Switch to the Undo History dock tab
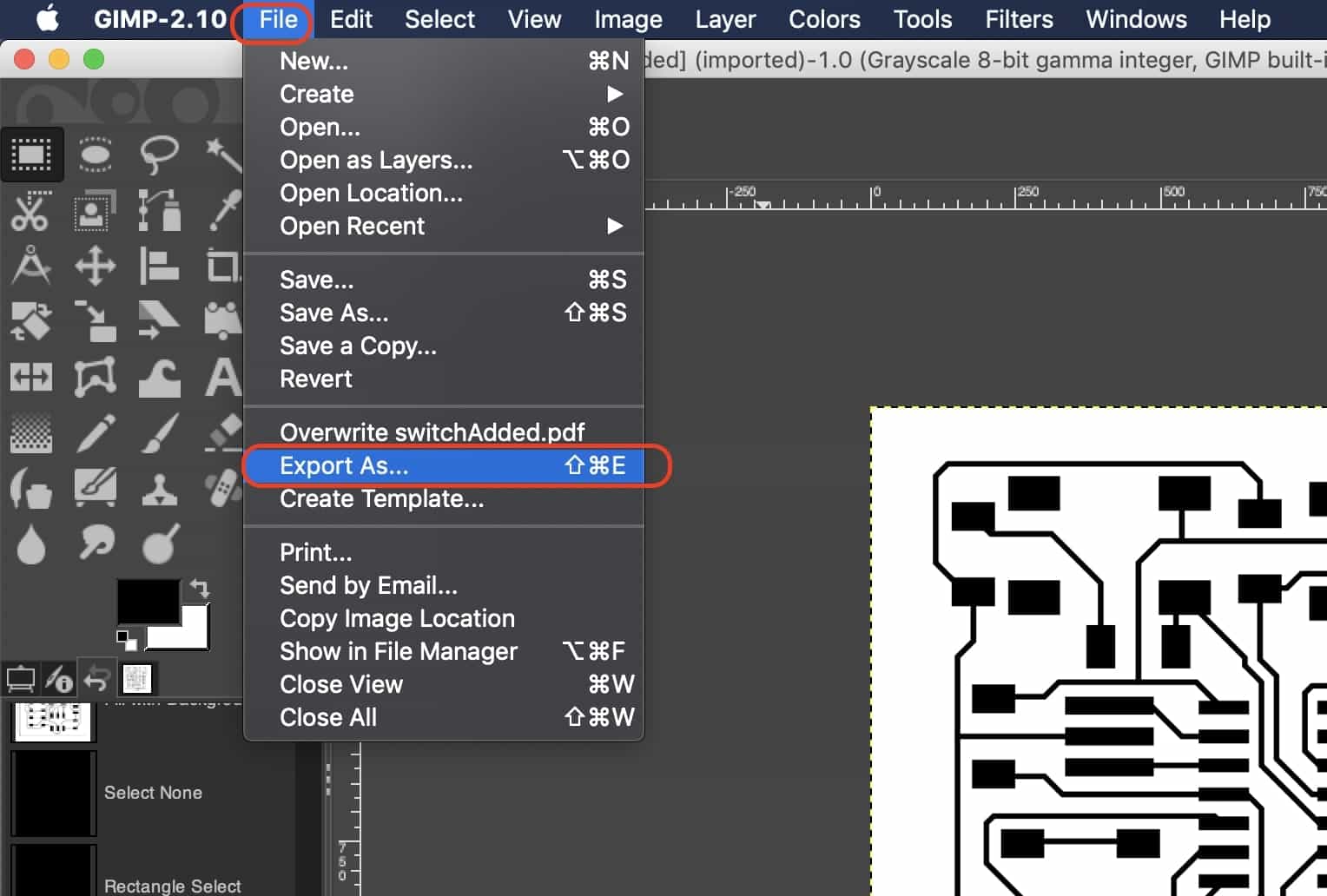The height and width of the screenshot is (896, 1327). [x=96, y=679]
